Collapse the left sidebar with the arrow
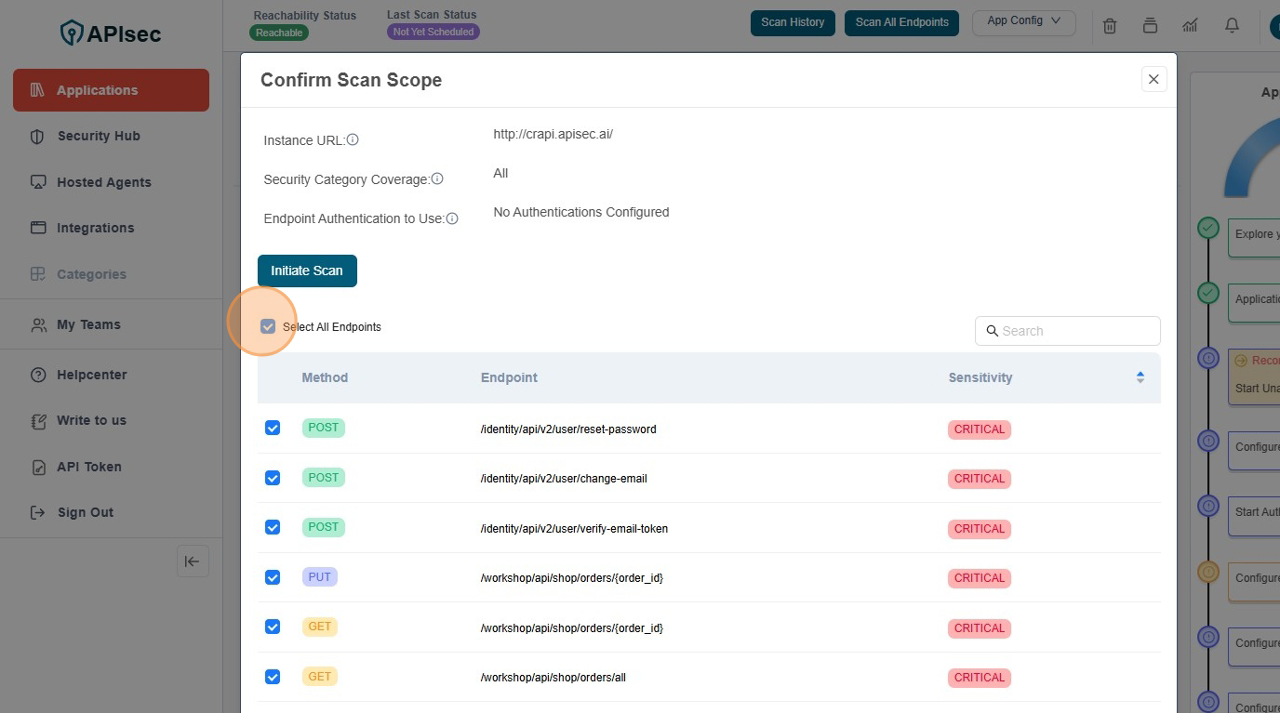This screenshot has height=720, width=1280. click(x=192, y=561)
